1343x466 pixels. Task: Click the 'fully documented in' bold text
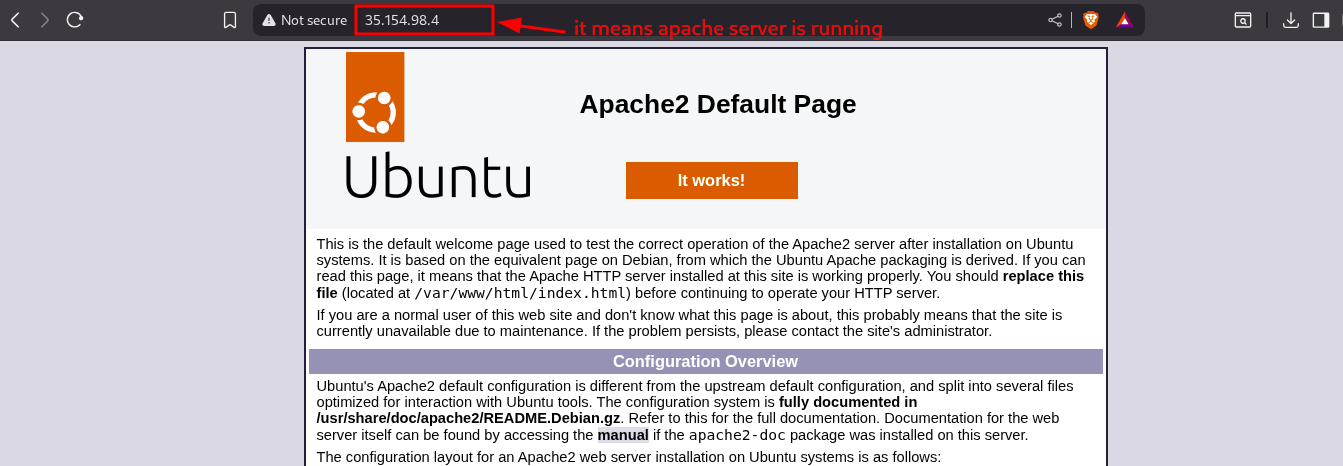click(848, 402)
